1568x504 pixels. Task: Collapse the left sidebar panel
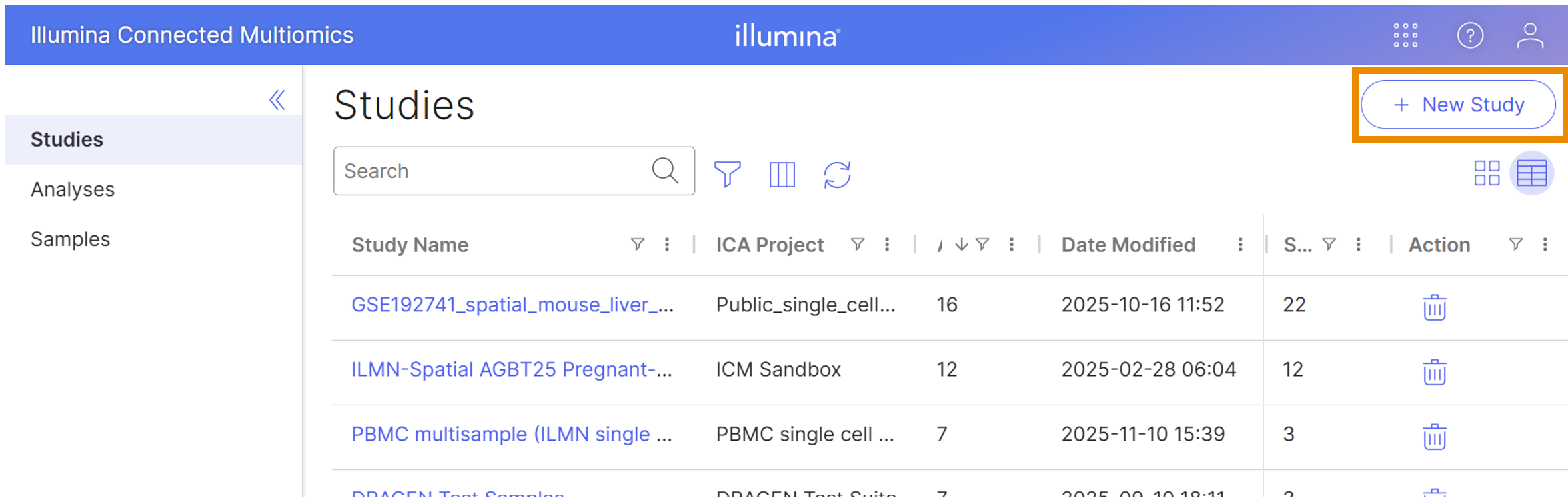(x=277, y=100)
